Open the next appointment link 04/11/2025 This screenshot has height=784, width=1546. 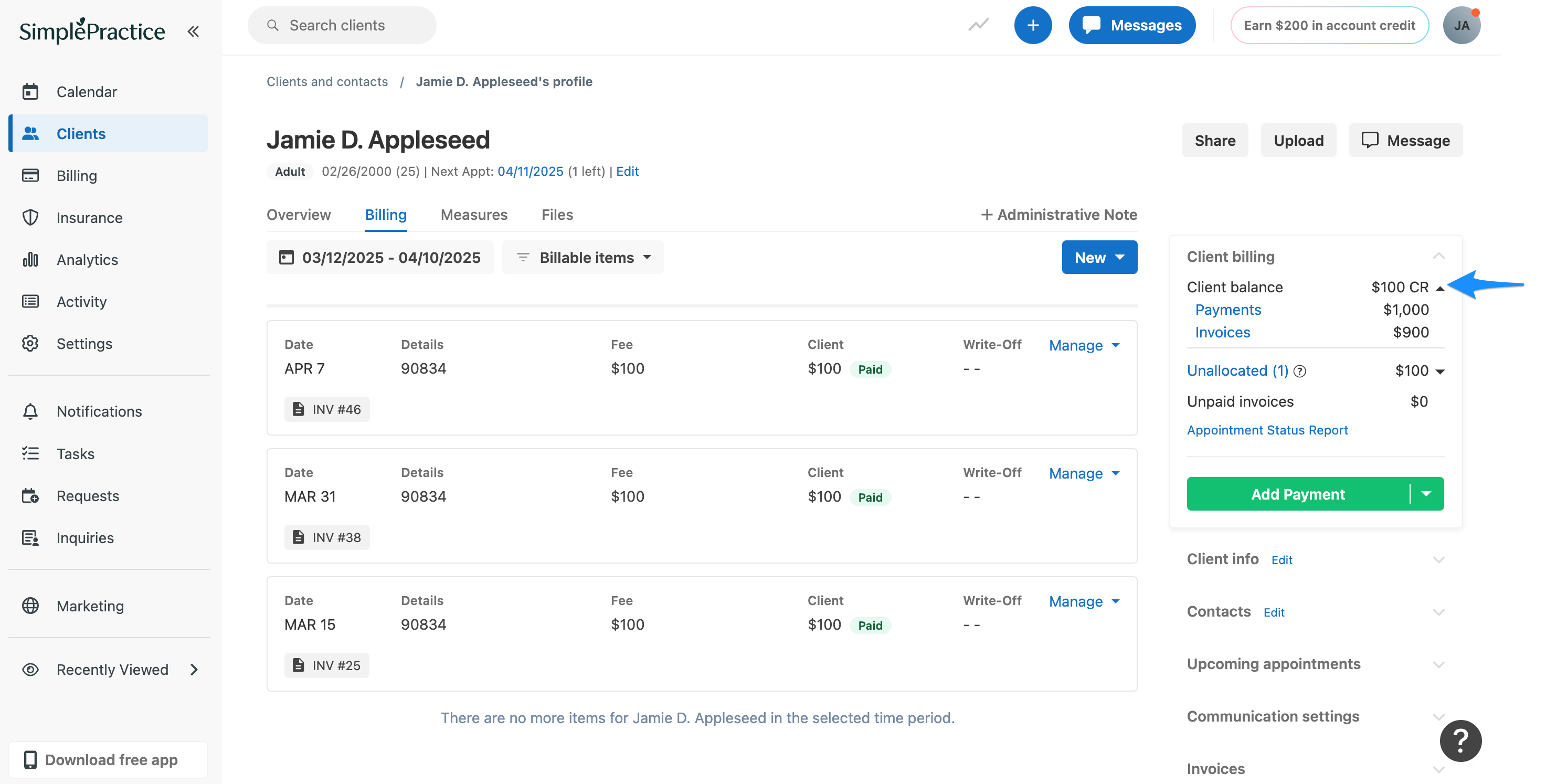click(530, 172)
